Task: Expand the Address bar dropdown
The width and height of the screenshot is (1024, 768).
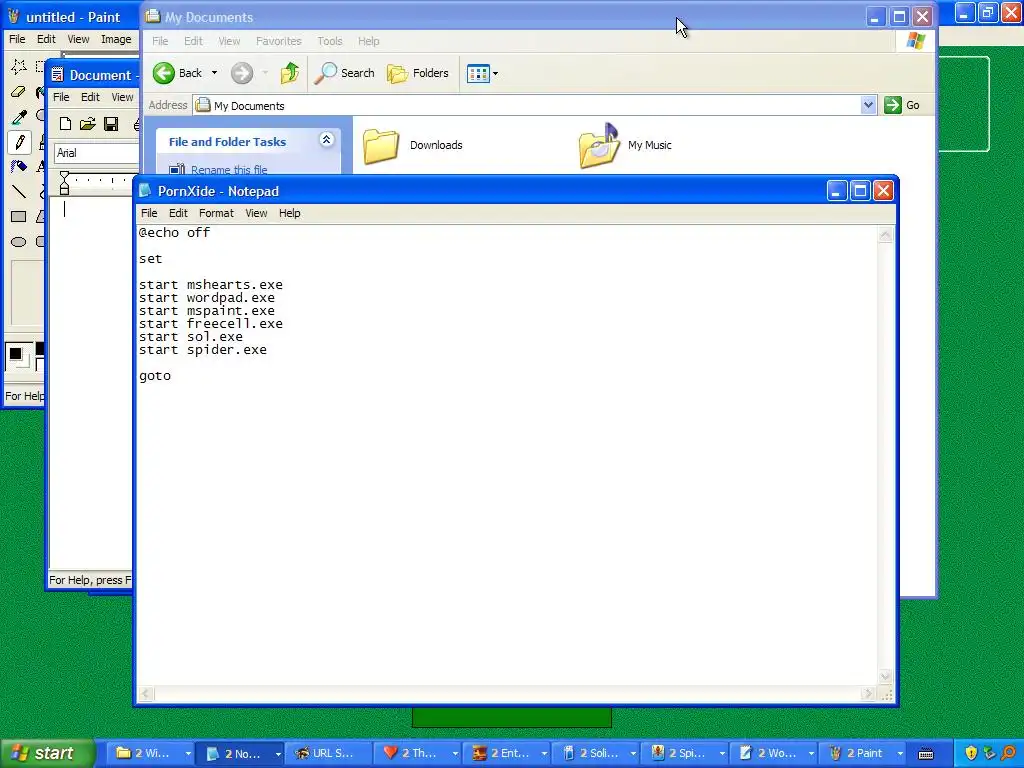Action: click(x=868, y=105)
